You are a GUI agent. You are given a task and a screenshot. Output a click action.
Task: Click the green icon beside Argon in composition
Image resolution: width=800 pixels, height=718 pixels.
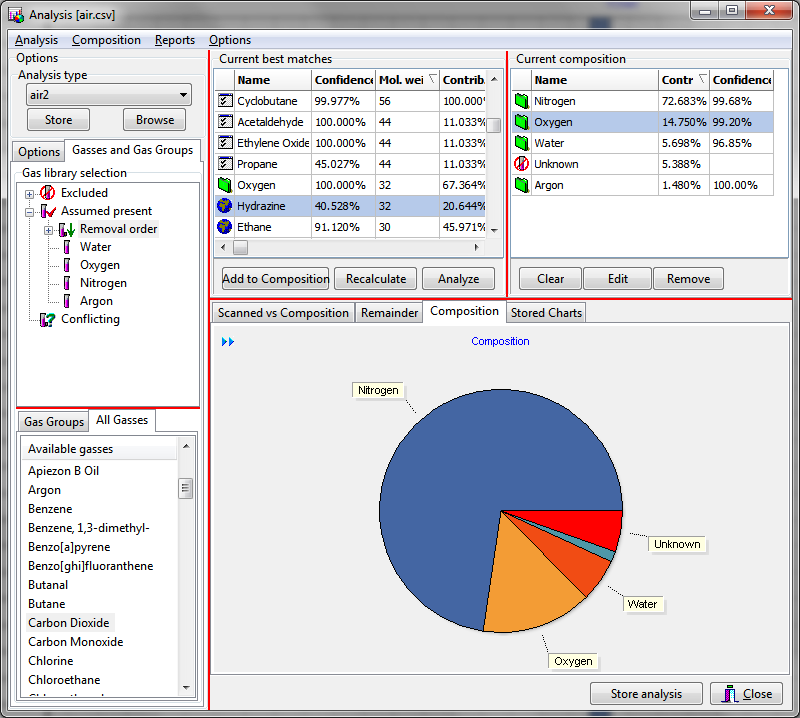coord(521,185)
